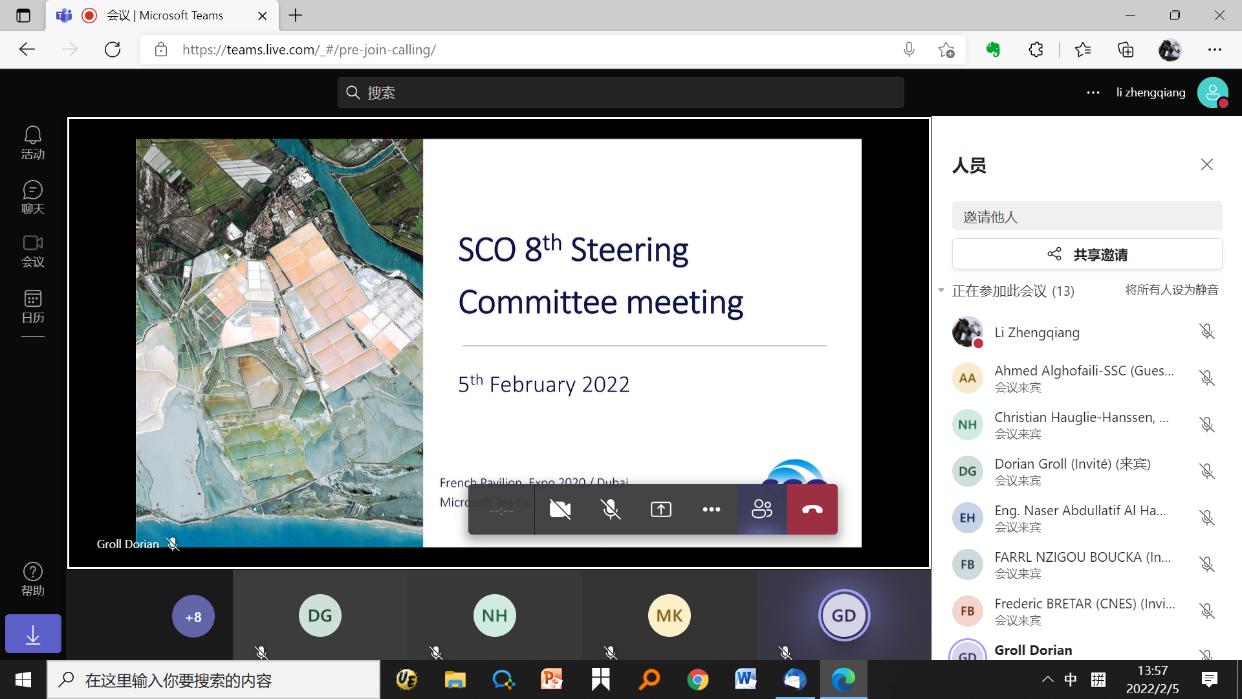
Task: Collapse the current participants (13) list
Action: pos(942,291)
